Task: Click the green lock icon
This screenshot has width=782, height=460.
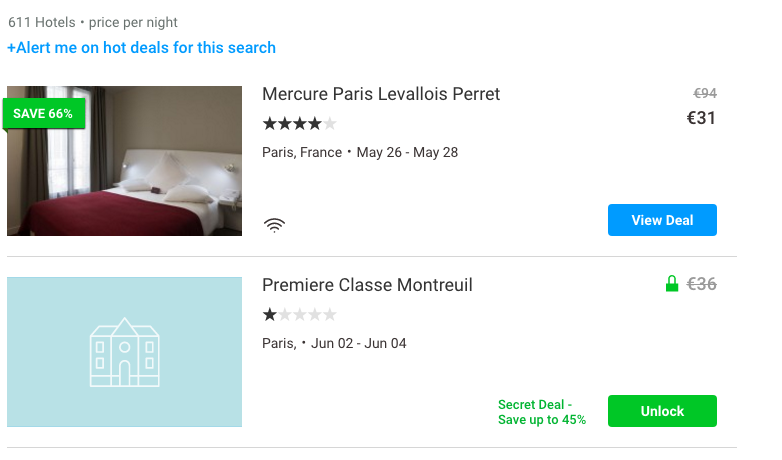Action: click(x=672, y=285)
